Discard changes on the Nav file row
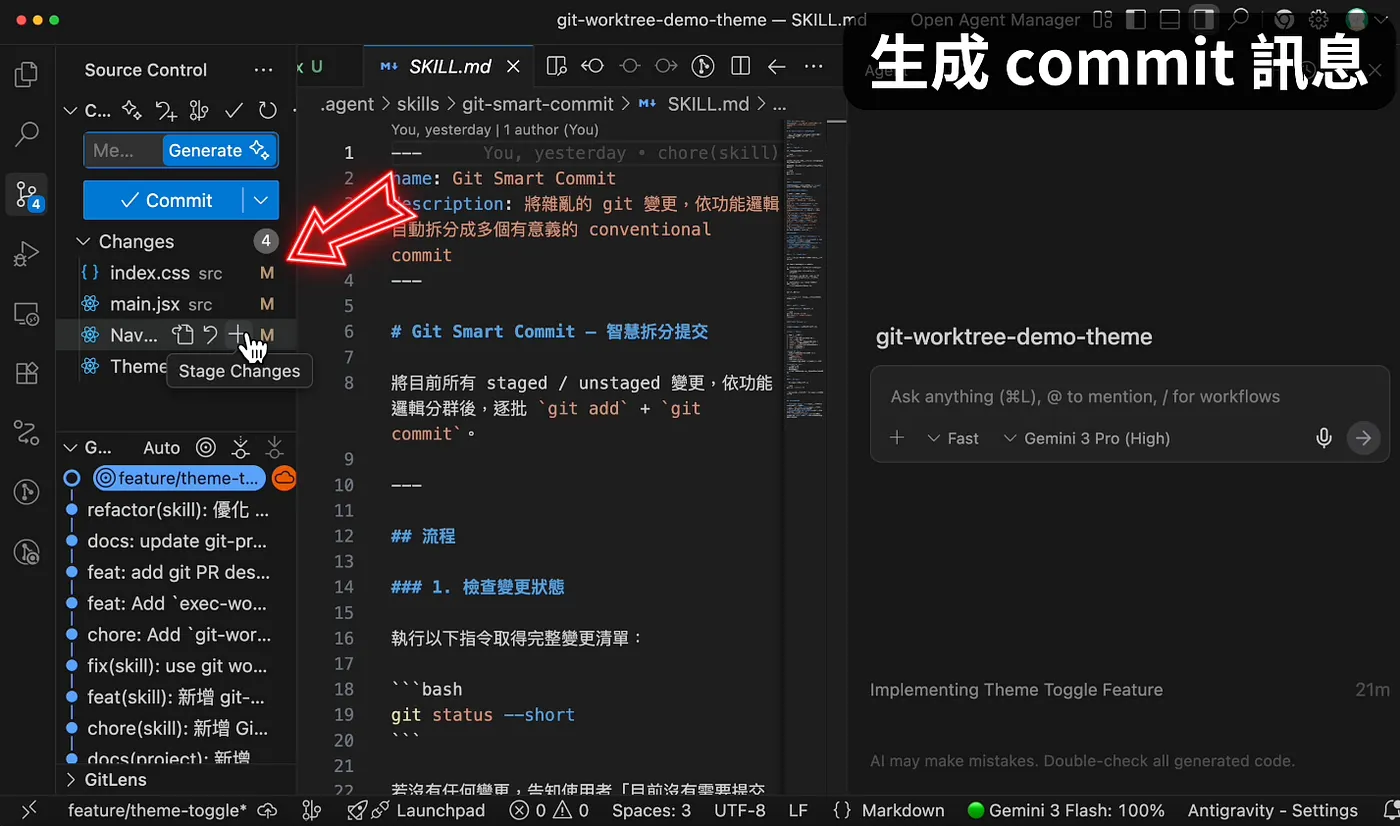Image resolution: width=1400 pixels, height=826 pixels. point(210,335)
